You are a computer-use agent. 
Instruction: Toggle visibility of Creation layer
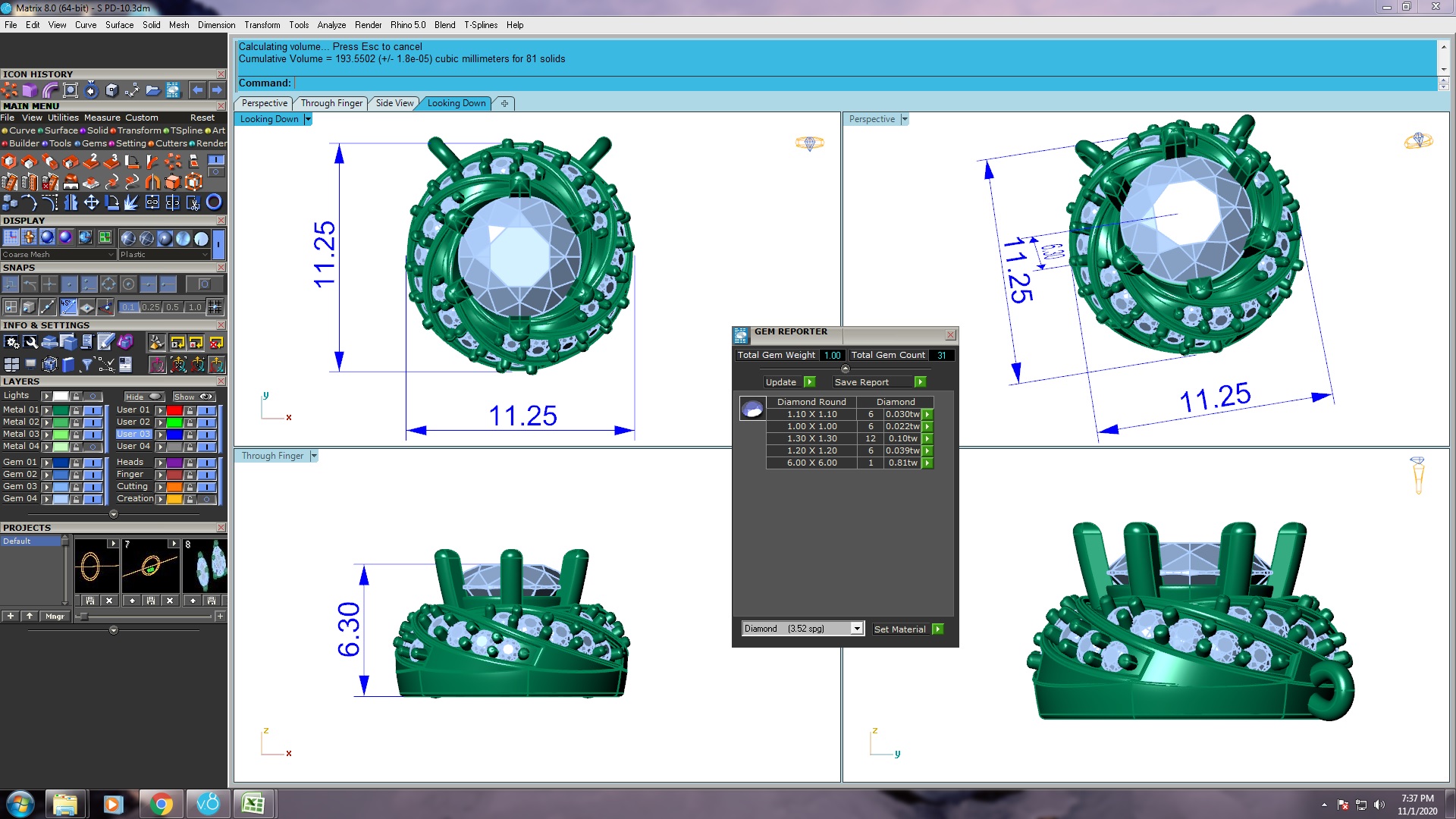point(206,499)
